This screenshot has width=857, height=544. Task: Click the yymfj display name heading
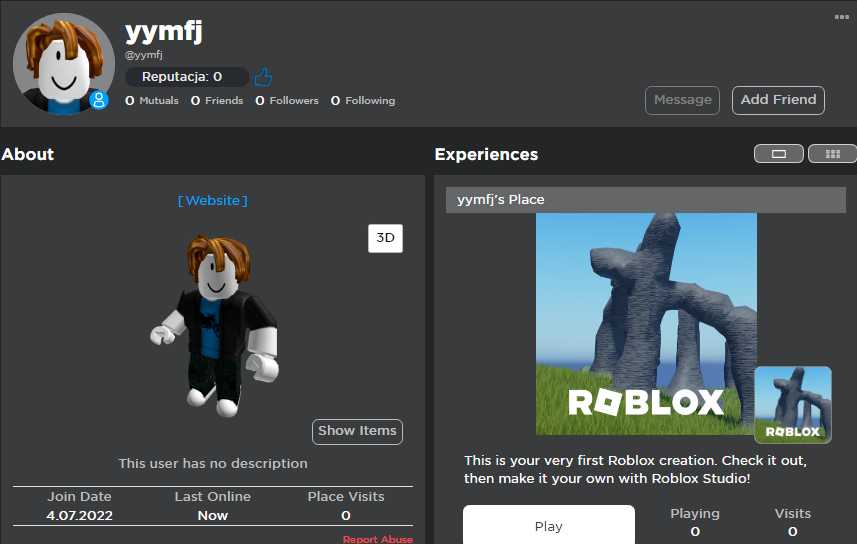point(163,31)
